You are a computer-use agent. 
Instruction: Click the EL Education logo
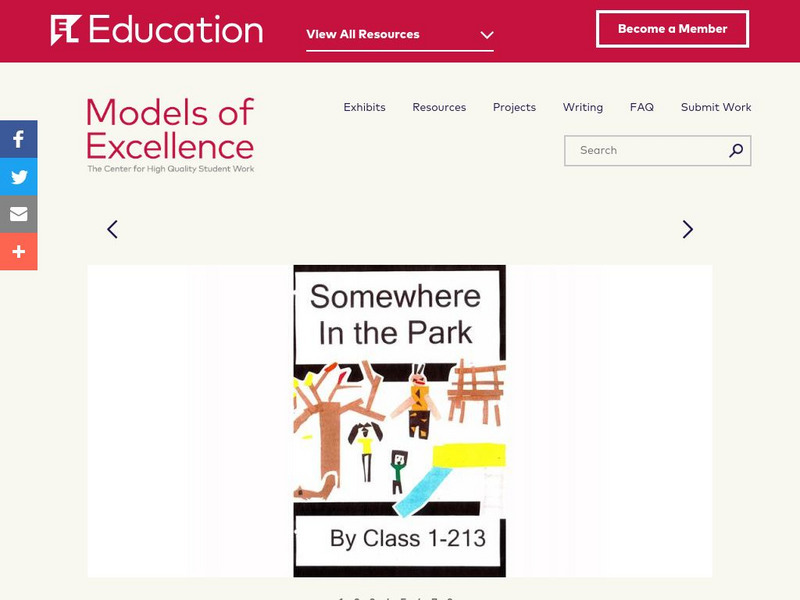[x=157, y=30]
